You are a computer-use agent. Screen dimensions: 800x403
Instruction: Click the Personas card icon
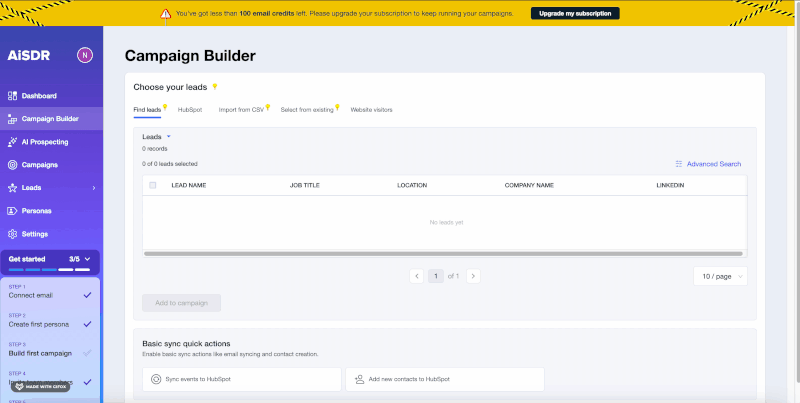(12, 211)
